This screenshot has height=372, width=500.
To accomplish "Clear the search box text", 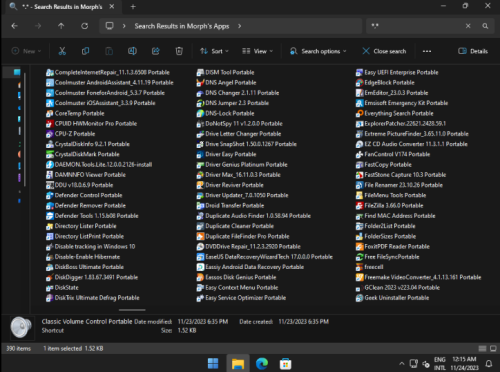I will point(468,26).
